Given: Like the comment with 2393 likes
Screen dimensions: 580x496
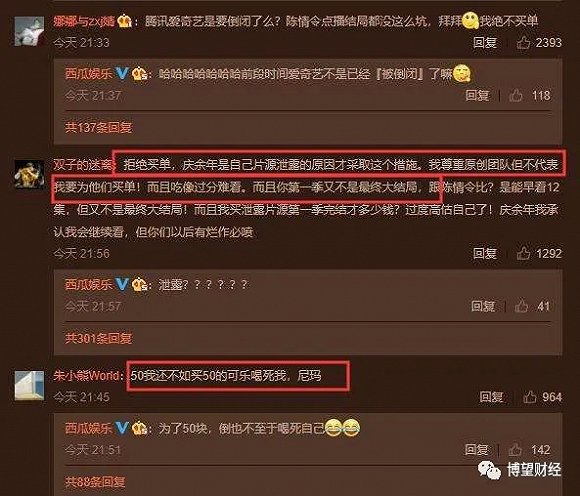Looking at the screenshot, I should 523,42.
